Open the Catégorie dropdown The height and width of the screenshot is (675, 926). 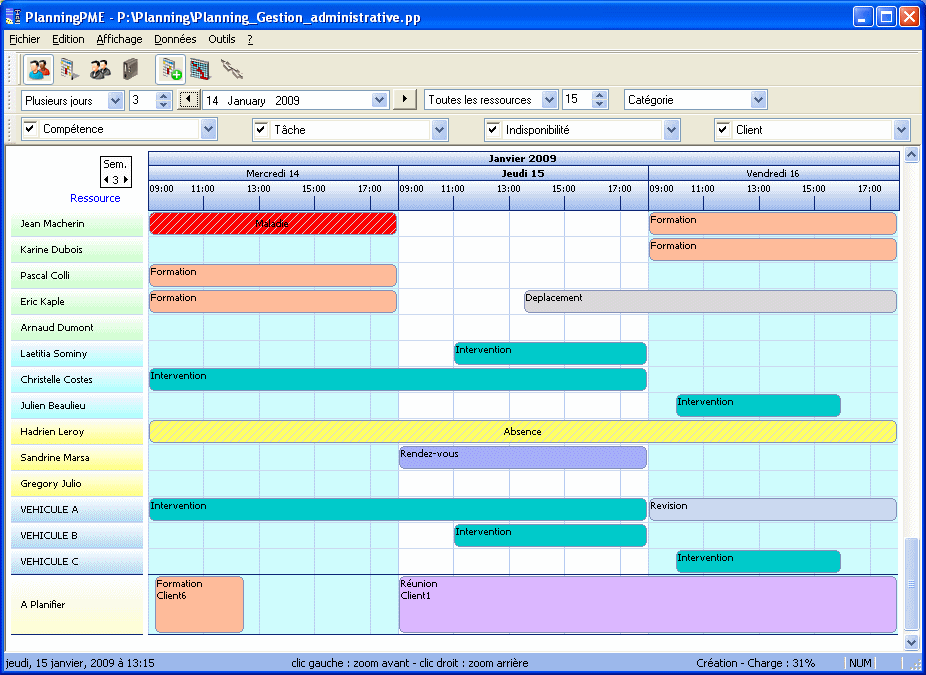[758, 100]
